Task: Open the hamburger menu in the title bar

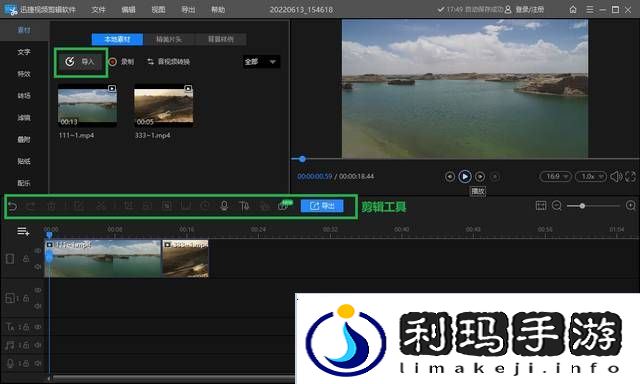Action: (589, 9)
